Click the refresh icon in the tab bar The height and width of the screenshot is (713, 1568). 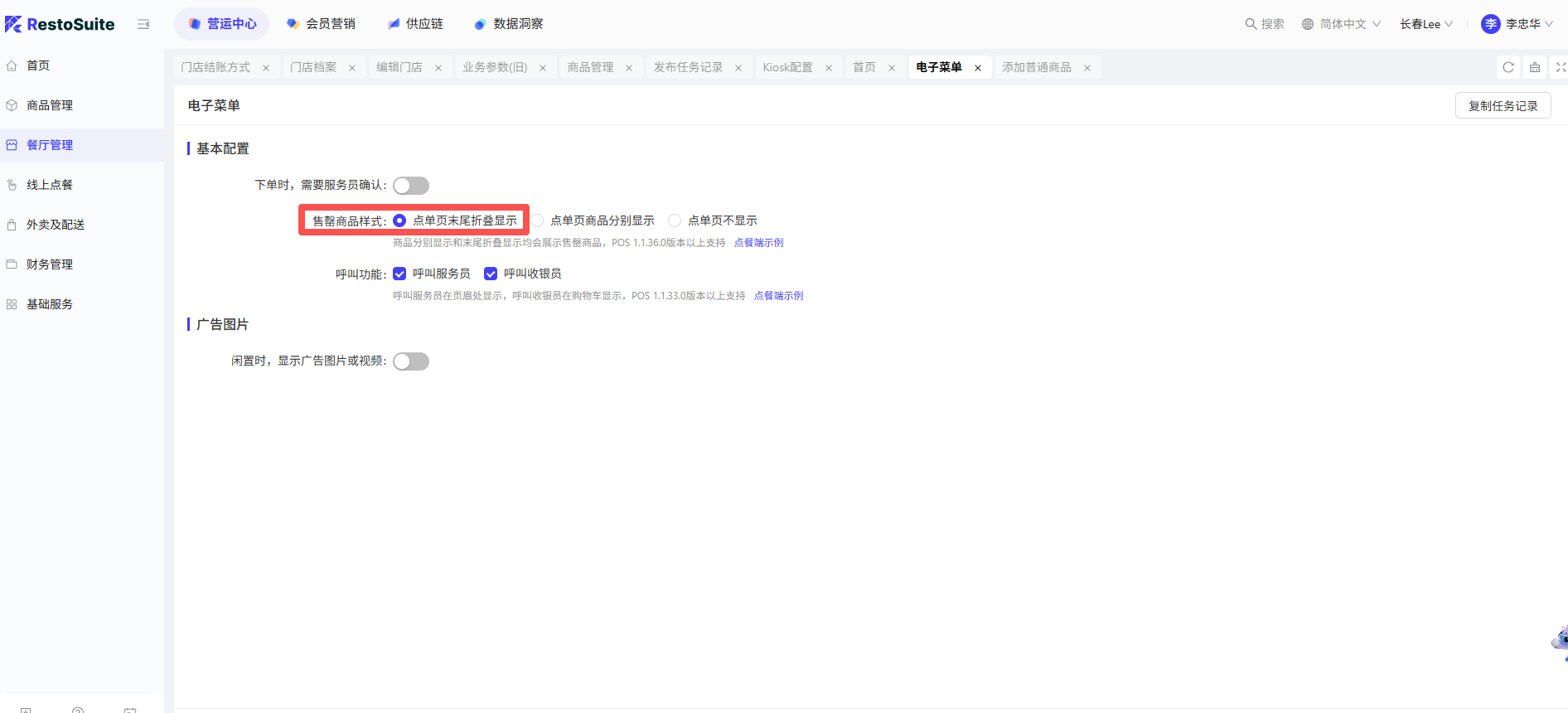1508,67
